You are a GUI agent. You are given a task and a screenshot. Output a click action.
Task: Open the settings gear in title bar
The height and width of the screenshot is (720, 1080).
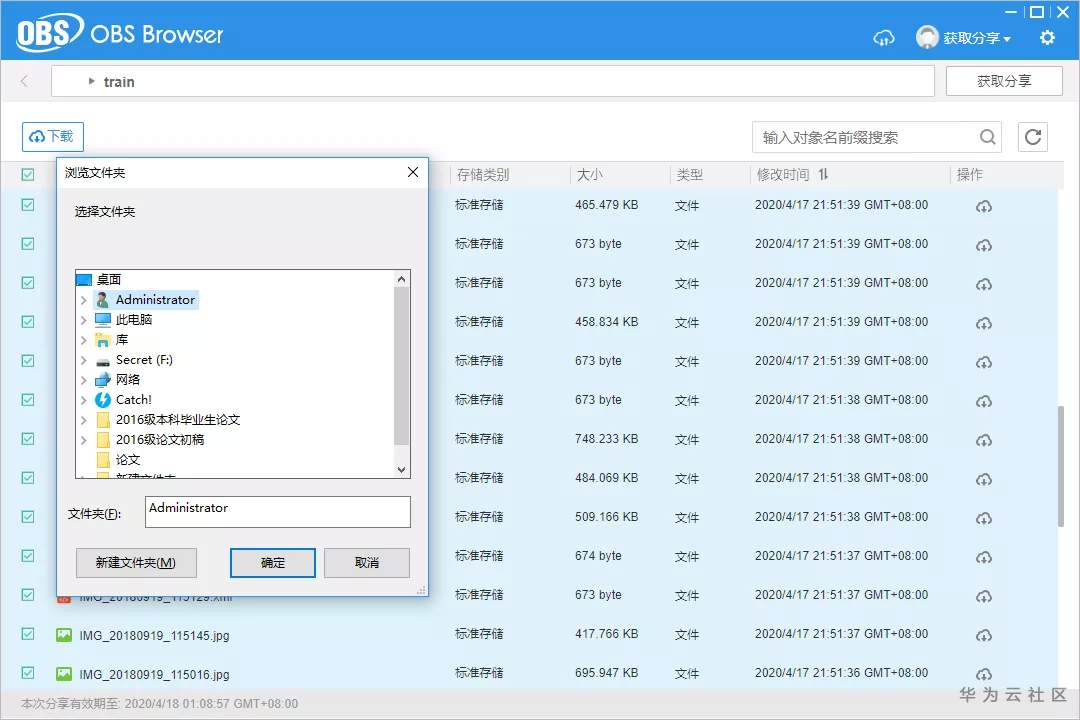(x=1047, y=37)
